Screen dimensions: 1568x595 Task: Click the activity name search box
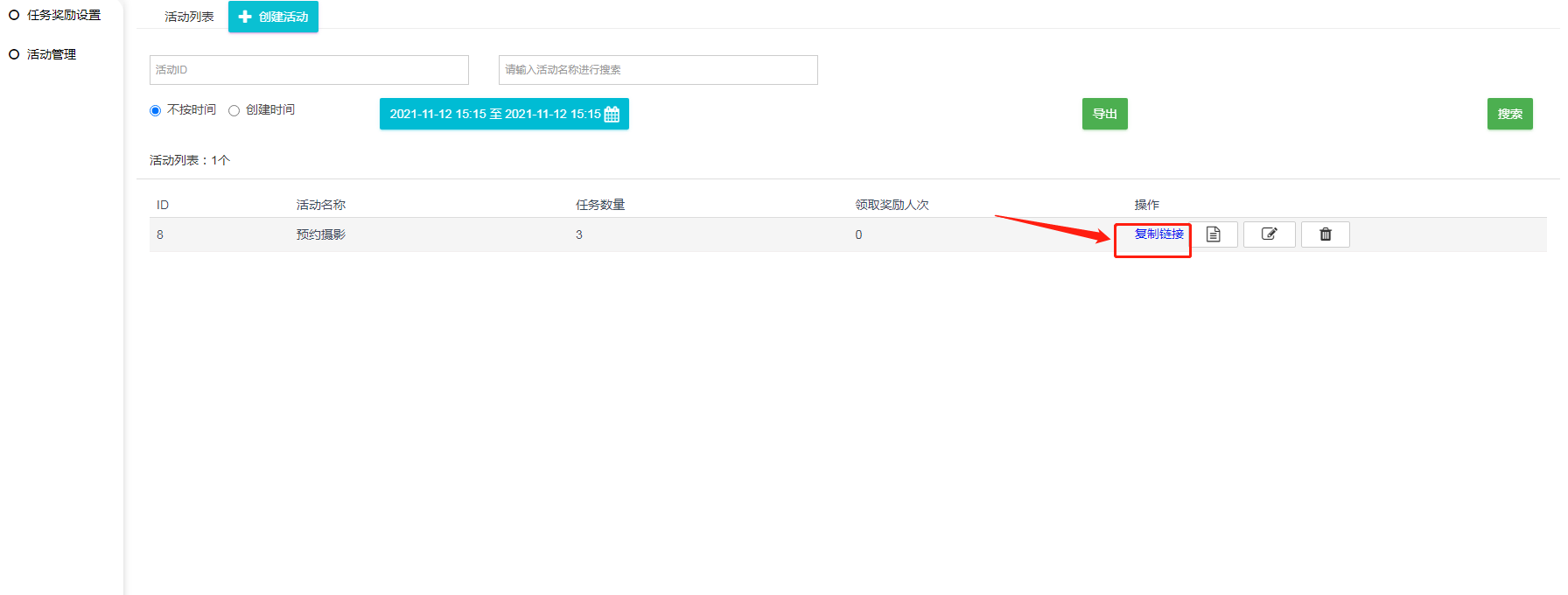pyautogui.click(x=658, y=70)
